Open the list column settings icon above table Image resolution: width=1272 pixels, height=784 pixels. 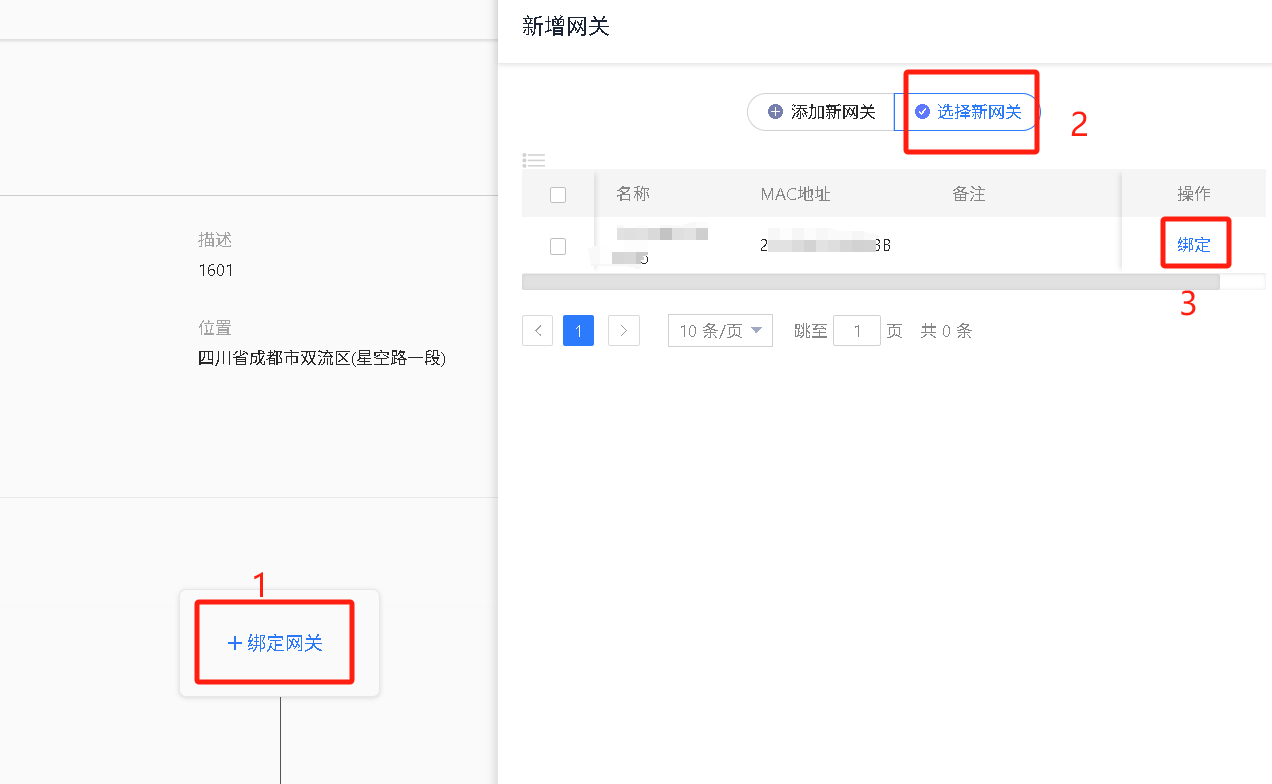(x=534, y=160)
